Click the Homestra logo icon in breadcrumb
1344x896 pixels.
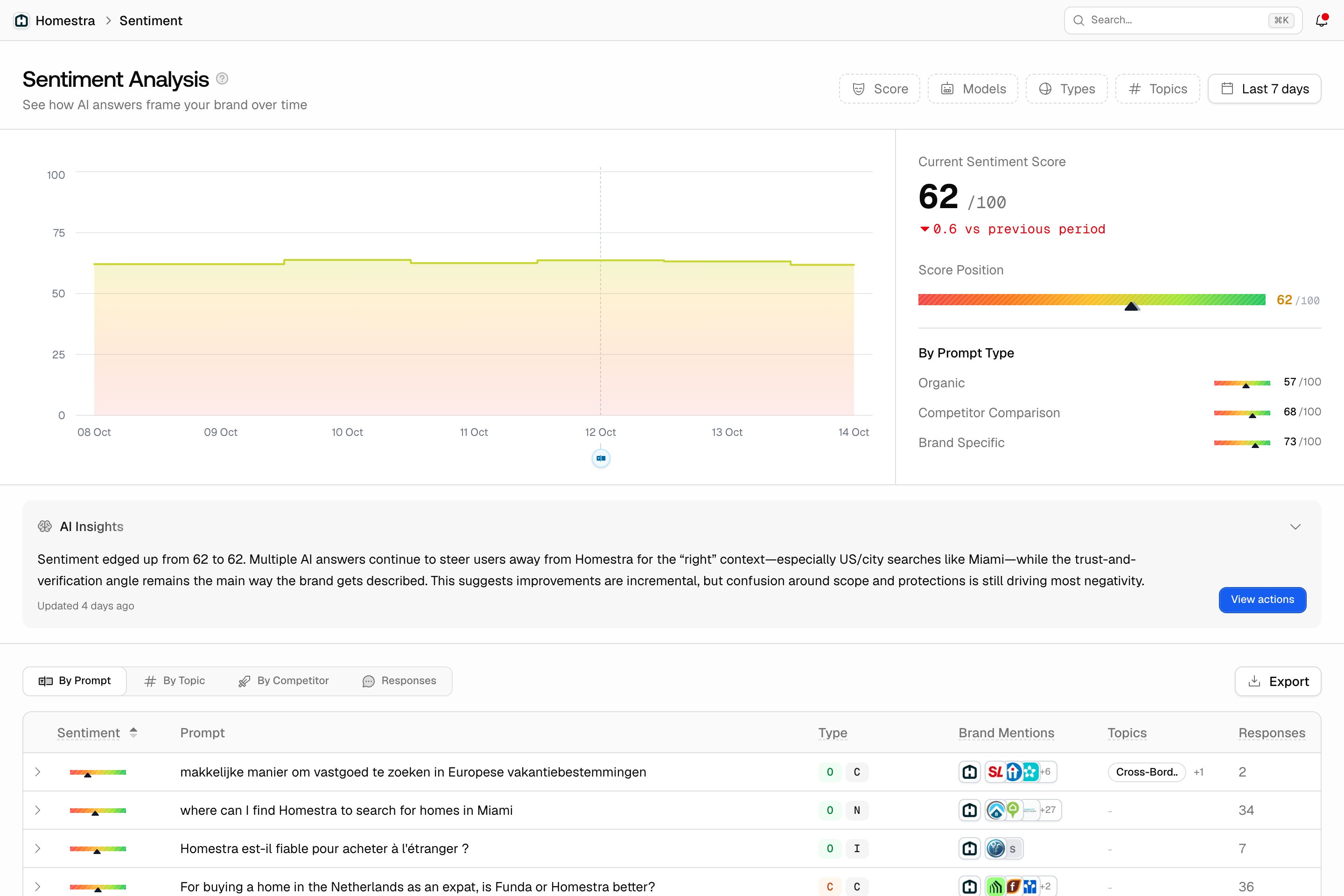22,21
